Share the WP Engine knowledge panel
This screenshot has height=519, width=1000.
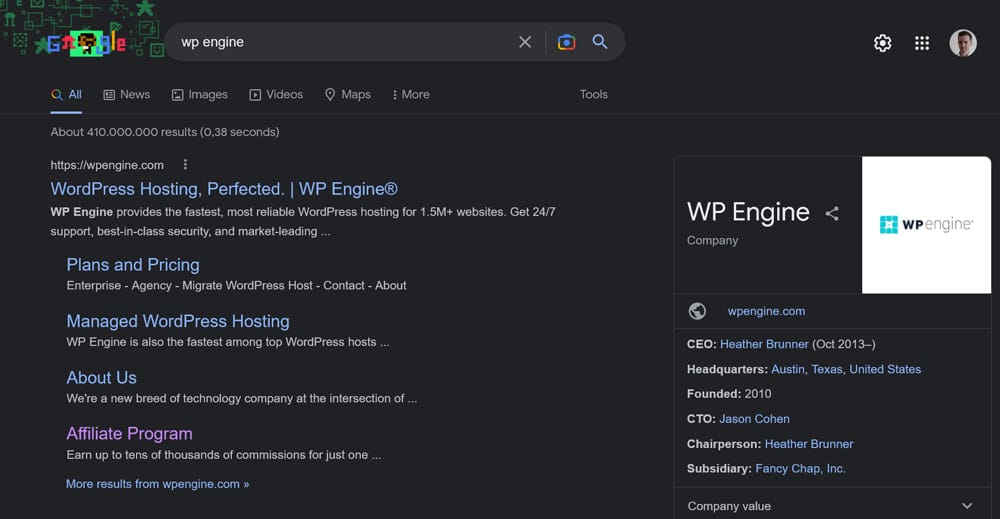(x=832, y=214)
